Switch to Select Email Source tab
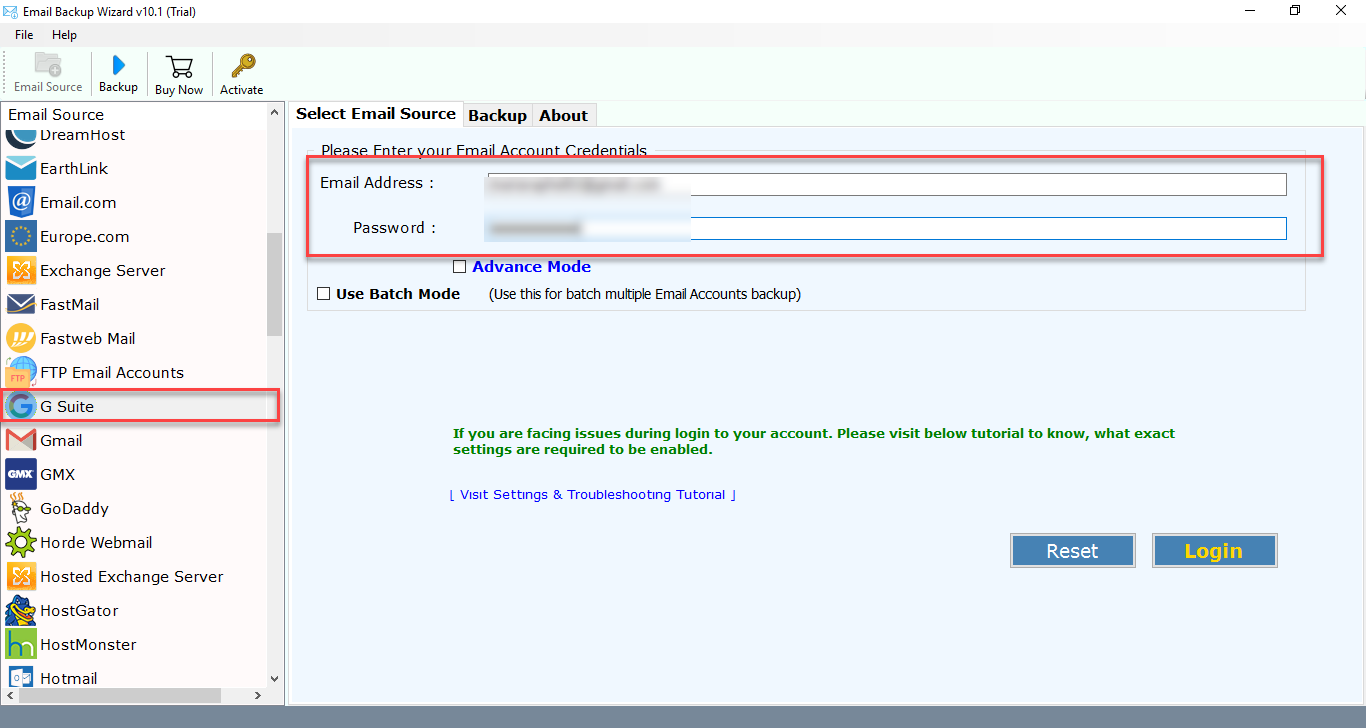Screen dimensions: 1366x728 [376, 114]
